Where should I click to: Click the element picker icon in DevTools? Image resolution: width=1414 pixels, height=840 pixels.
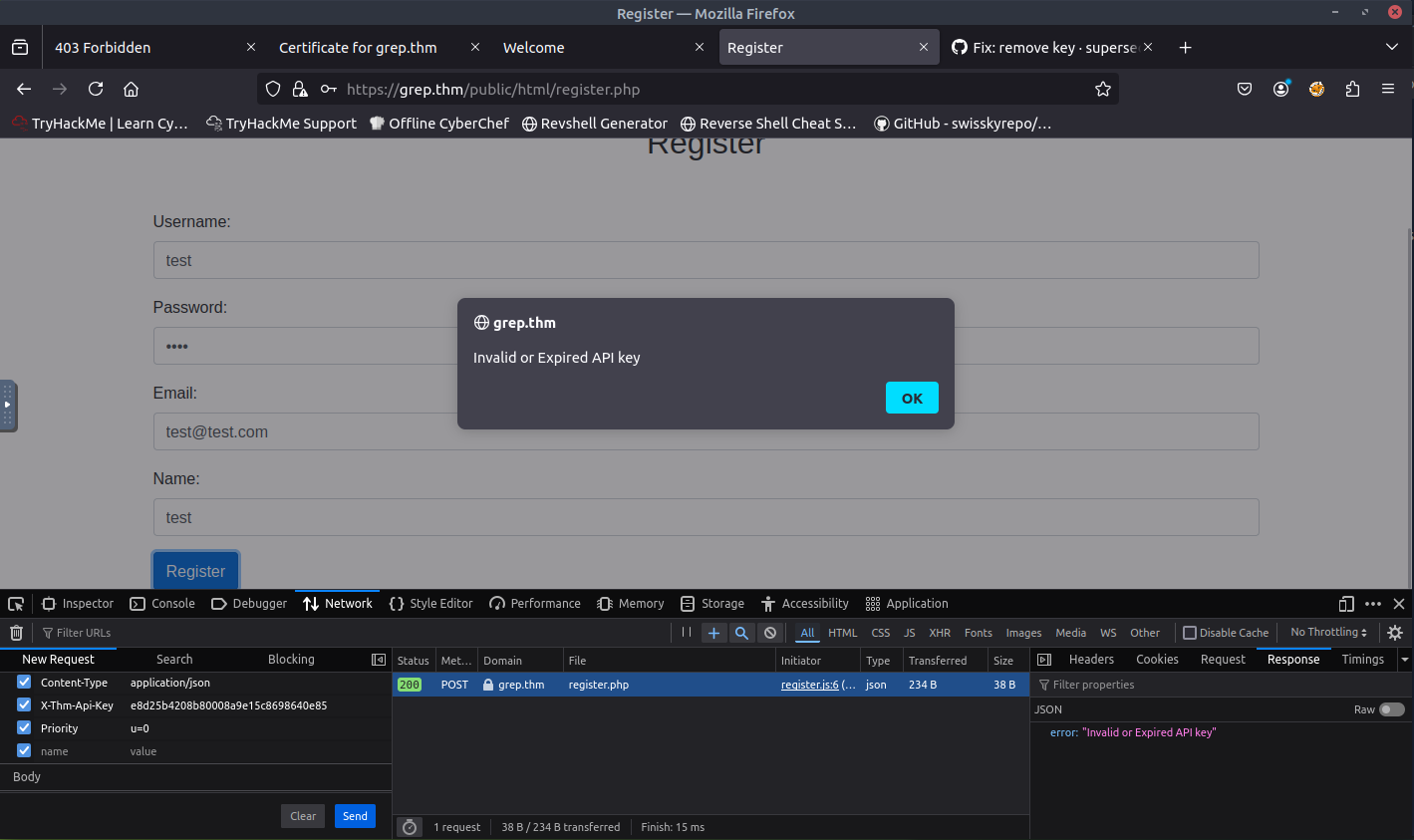(16, 604)
